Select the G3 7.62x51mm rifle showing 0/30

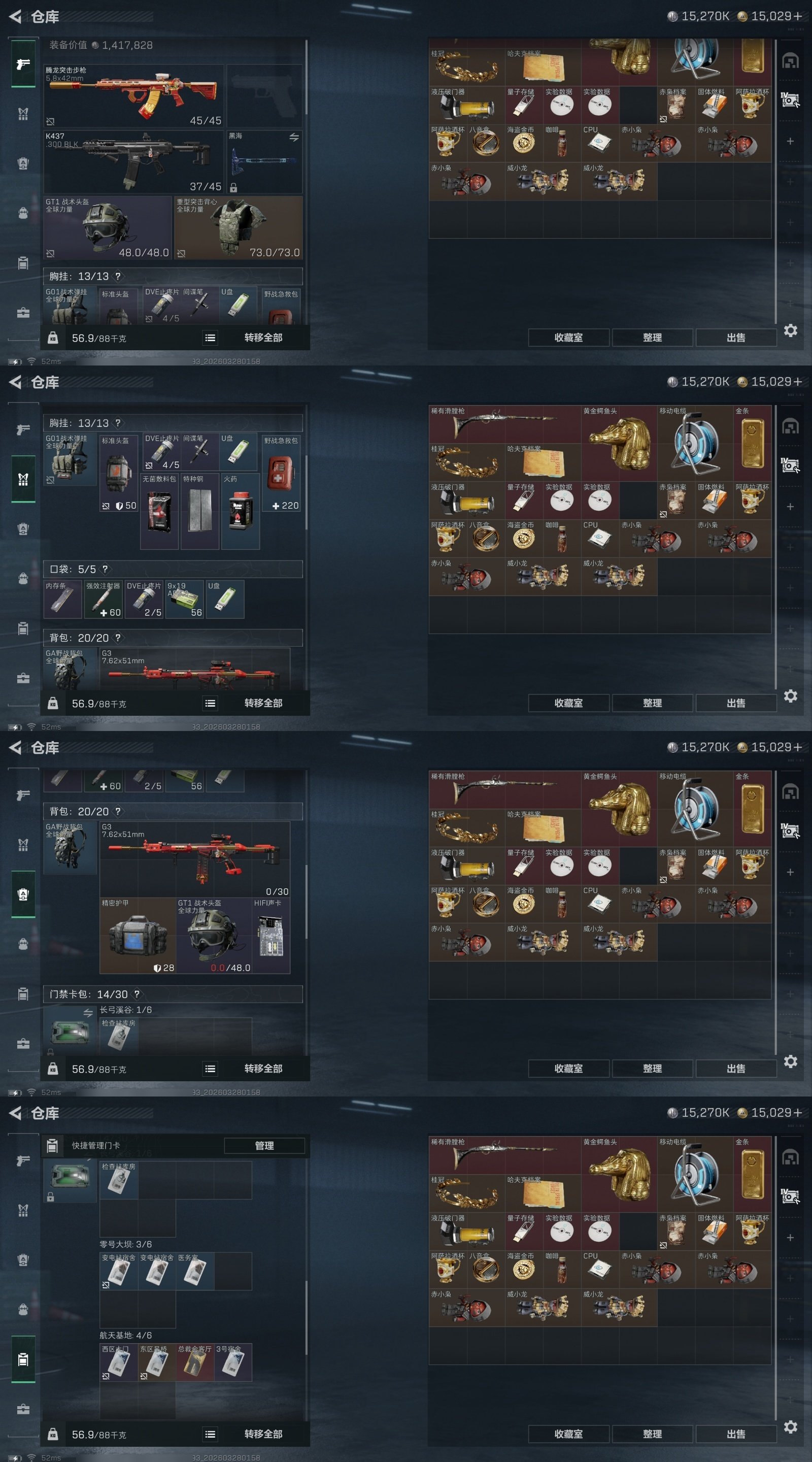coord(195,859)
